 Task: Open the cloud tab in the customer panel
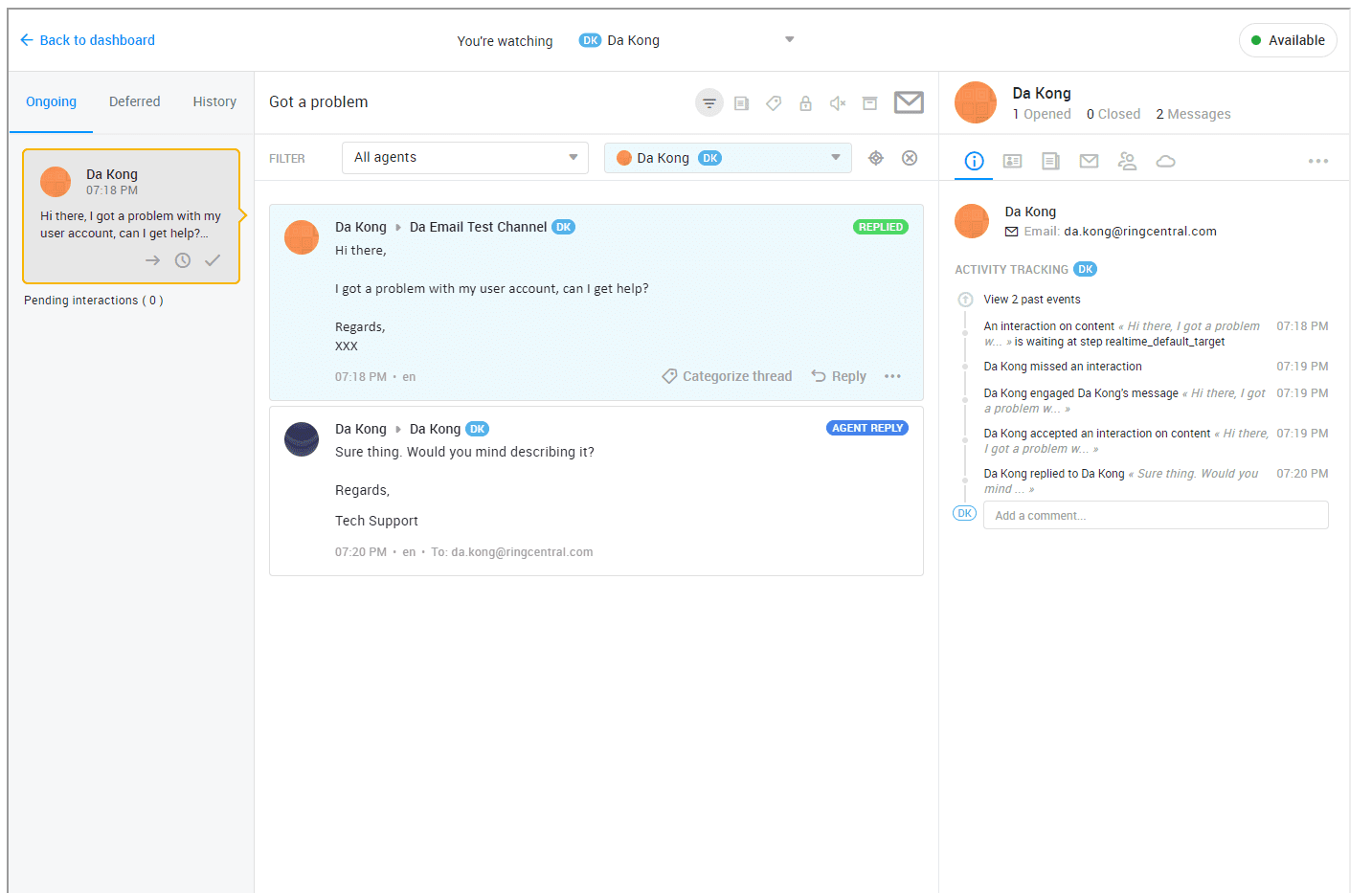tap(1165, 161)
